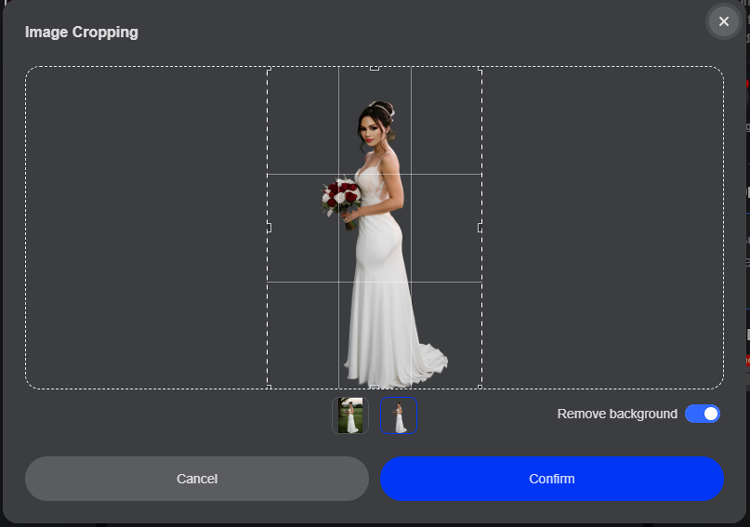Select the background-removed thumbnail
Image resolution: width=750 pixels, height=527 pixels.
pyautogui.click(x=398, y=416)
